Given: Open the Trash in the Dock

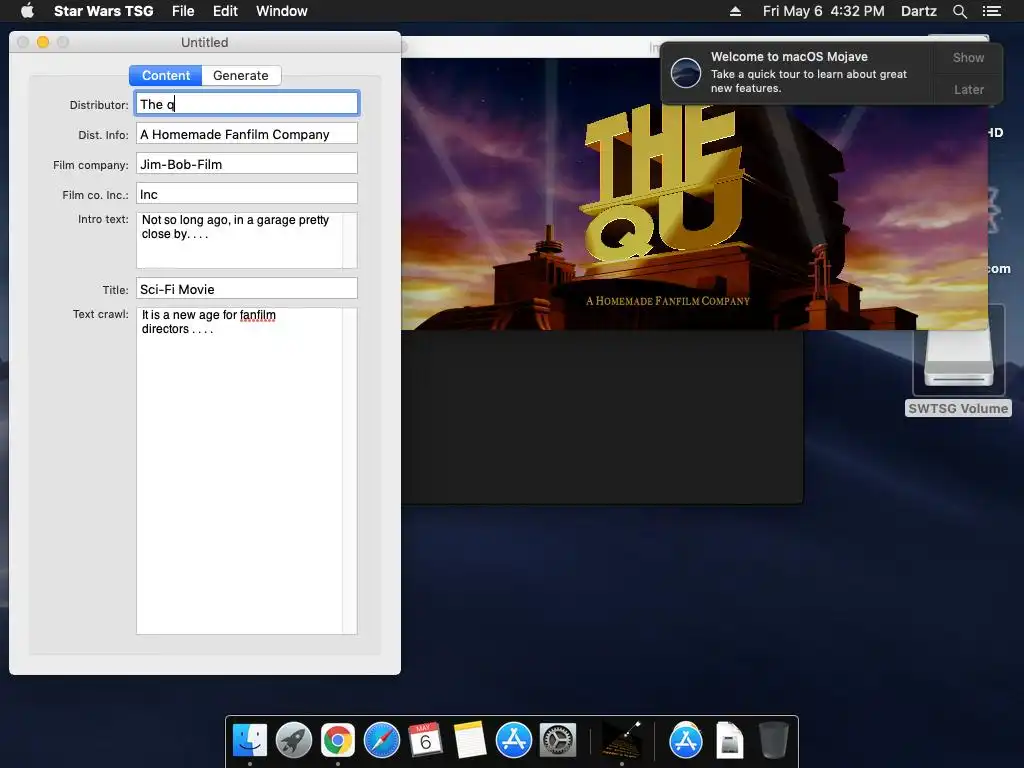Looking at the screenshot, I should click(x=773, y=741).
